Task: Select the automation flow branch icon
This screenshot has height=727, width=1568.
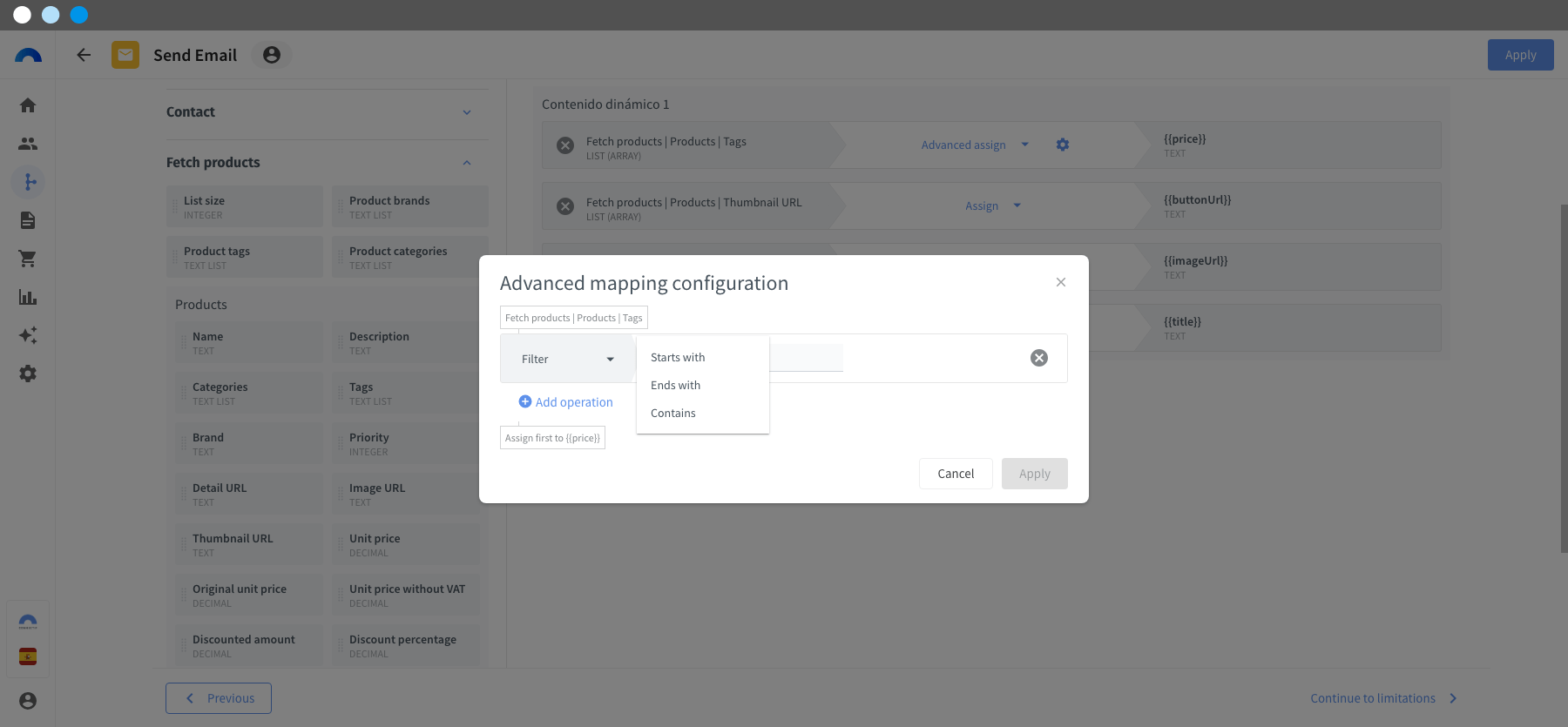Action: point(28,182)
